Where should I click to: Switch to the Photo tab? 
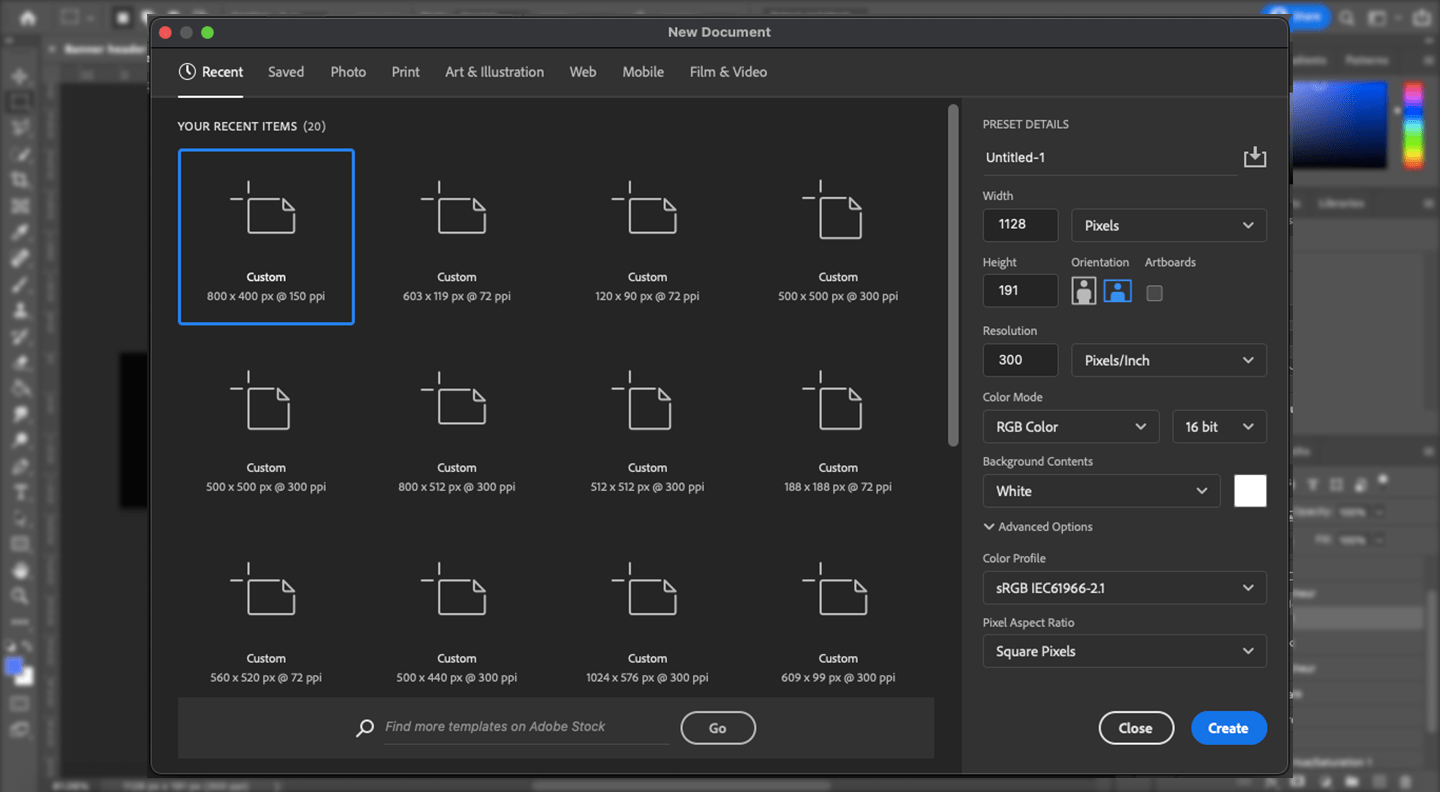coord(348,72)
